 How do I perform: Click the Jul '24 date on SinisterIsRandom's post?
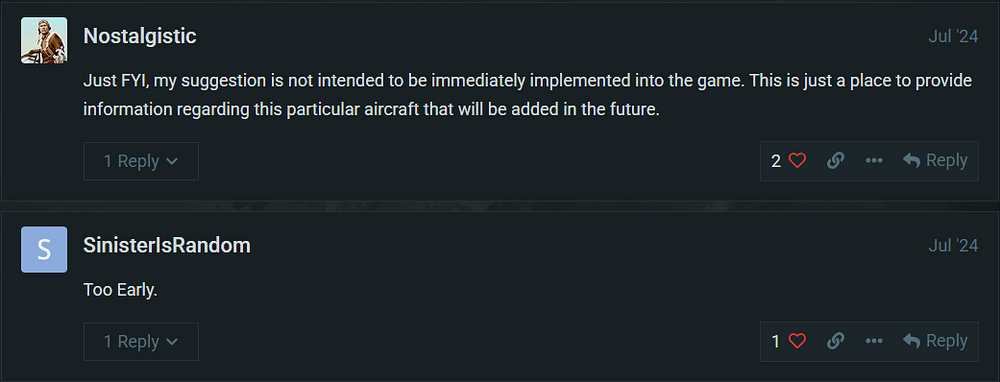pos(953,246)
